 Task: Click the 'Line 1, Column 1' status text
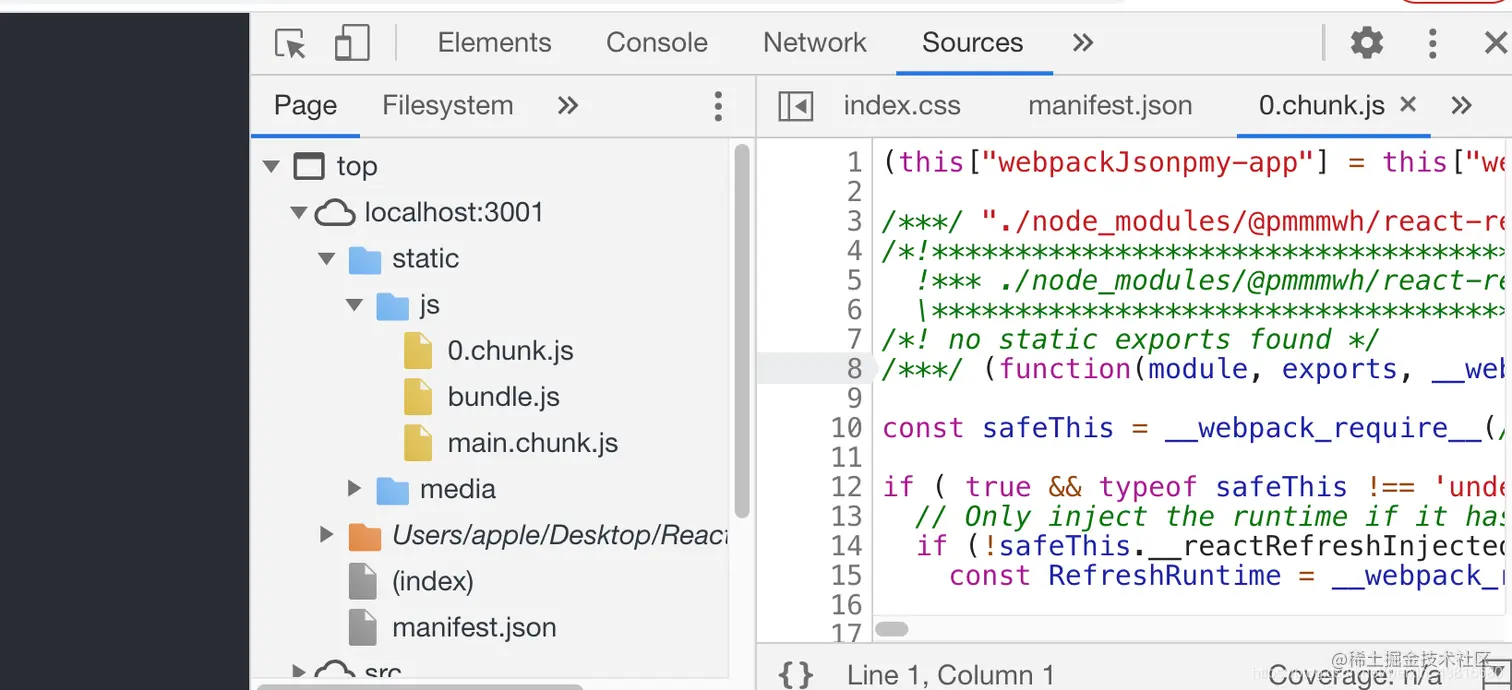[950, 675]
